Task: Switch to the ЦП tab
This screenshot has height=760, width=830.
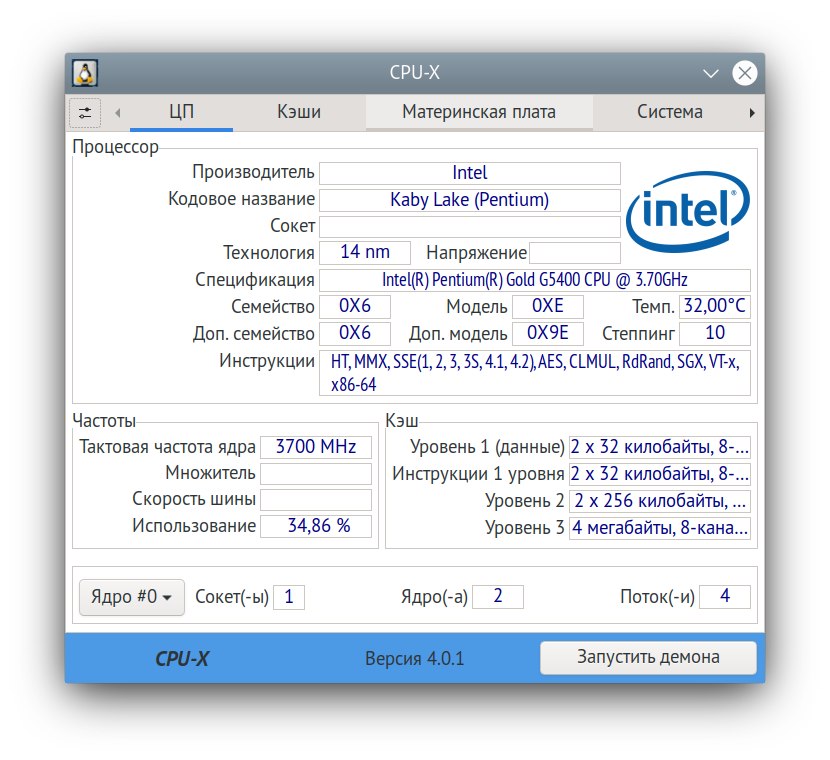Action: point(182,112)
